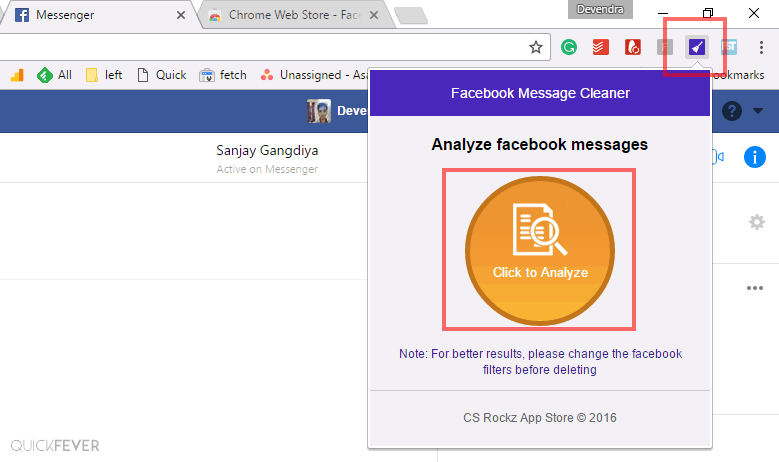This screenshot has height=462, width=779.
Task: Open a new tab
Action: pos(411,15)
